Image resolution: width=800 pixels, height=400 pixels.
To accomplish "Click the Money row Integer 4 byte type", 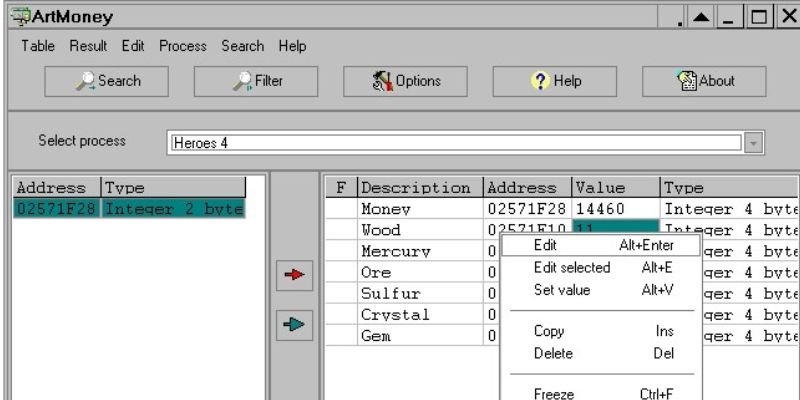I will point(730,209).
